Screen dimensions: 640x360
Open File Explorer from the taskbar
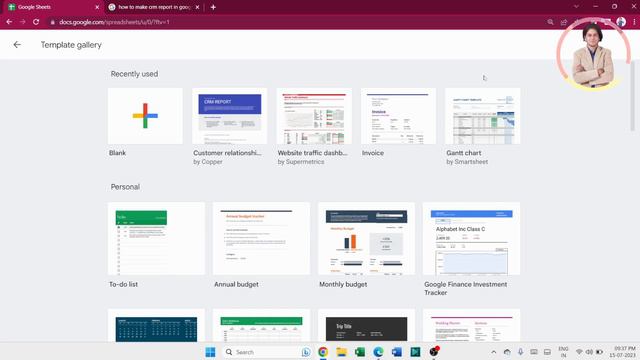coord(341,352)
